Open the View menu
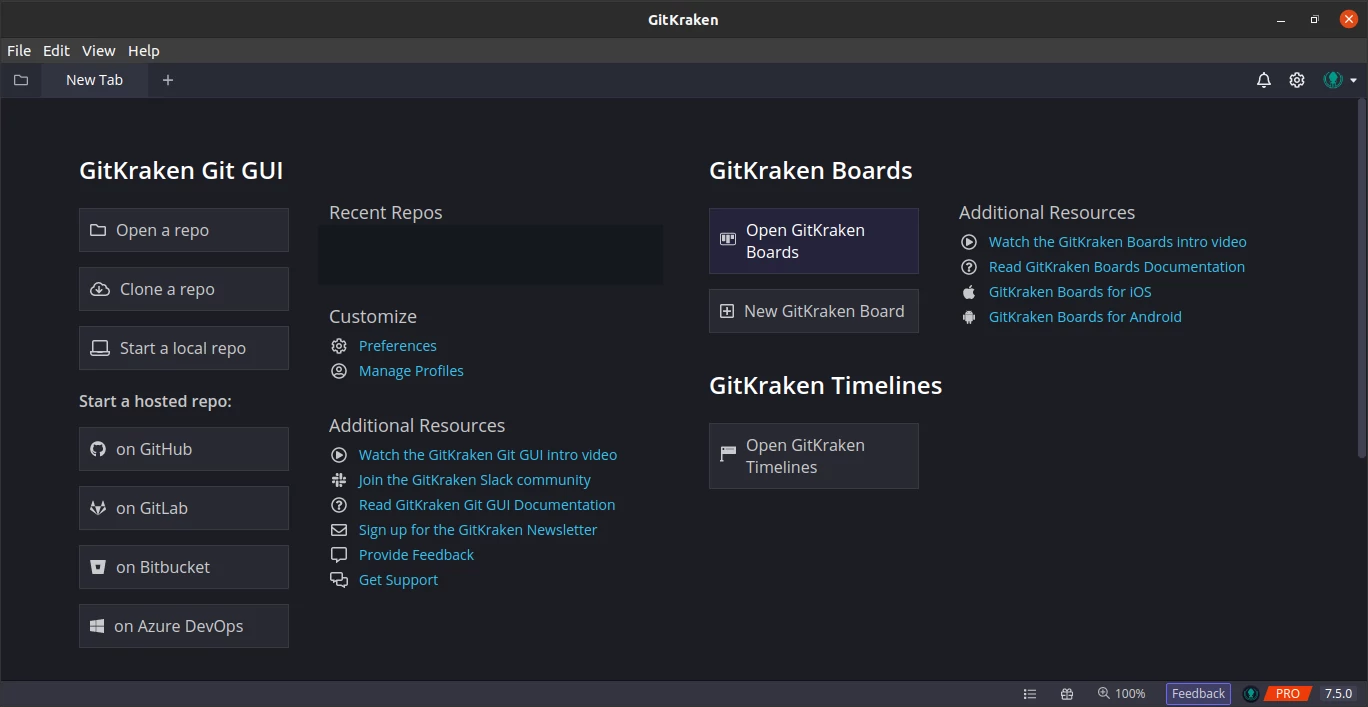 [99, 51]
